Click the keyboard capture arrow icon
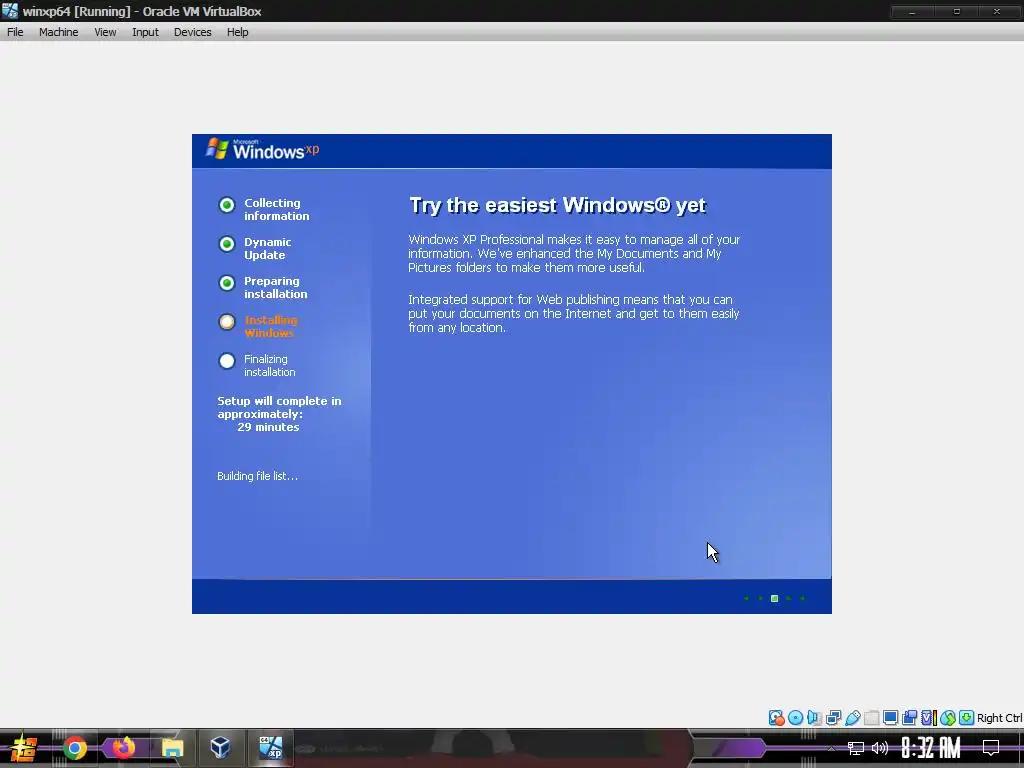This screenshot has height=768, width=1024. [967, 718]
